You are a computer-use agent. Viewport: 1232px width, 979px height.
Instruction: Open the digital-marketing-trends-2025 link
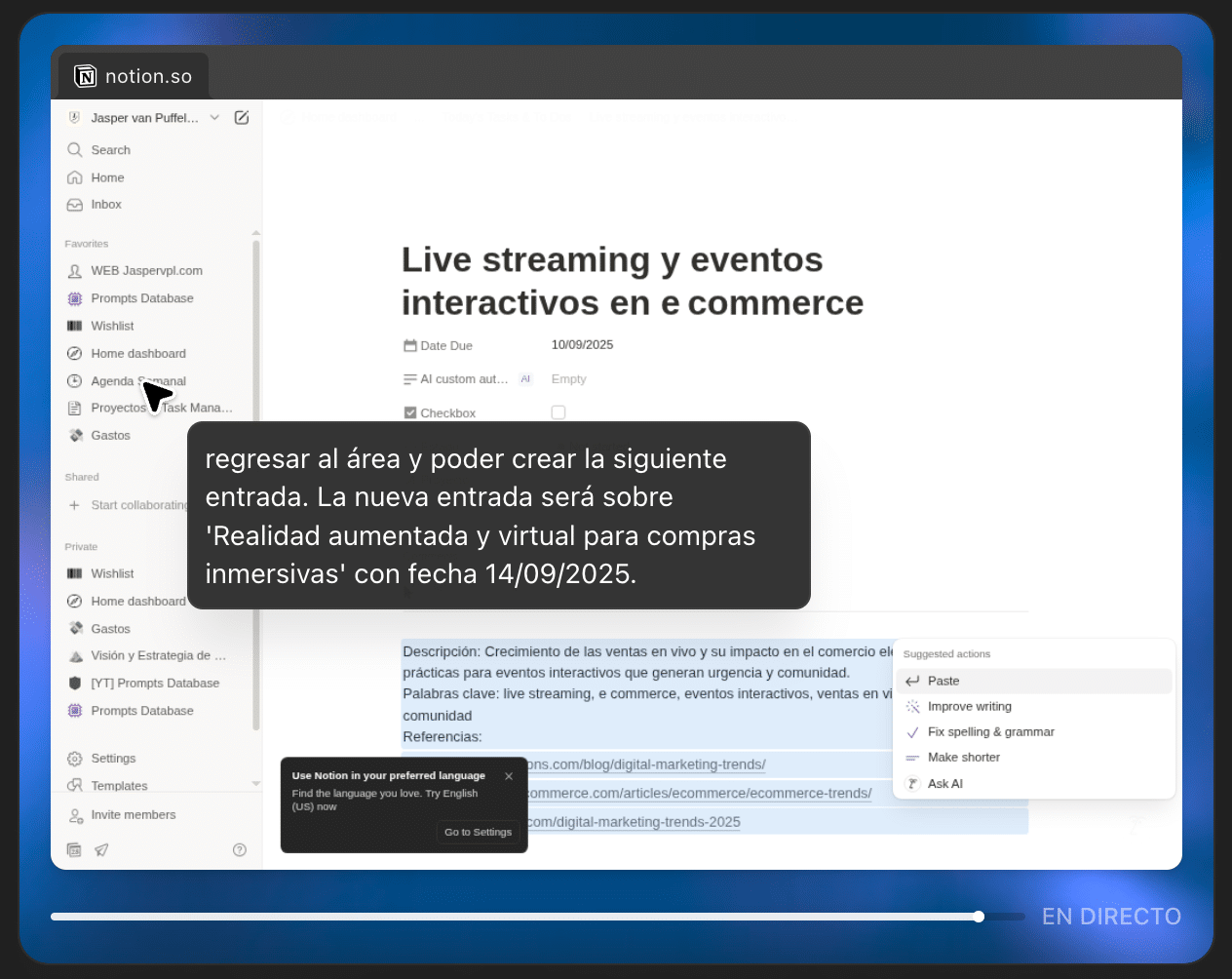tap(634, 822)
